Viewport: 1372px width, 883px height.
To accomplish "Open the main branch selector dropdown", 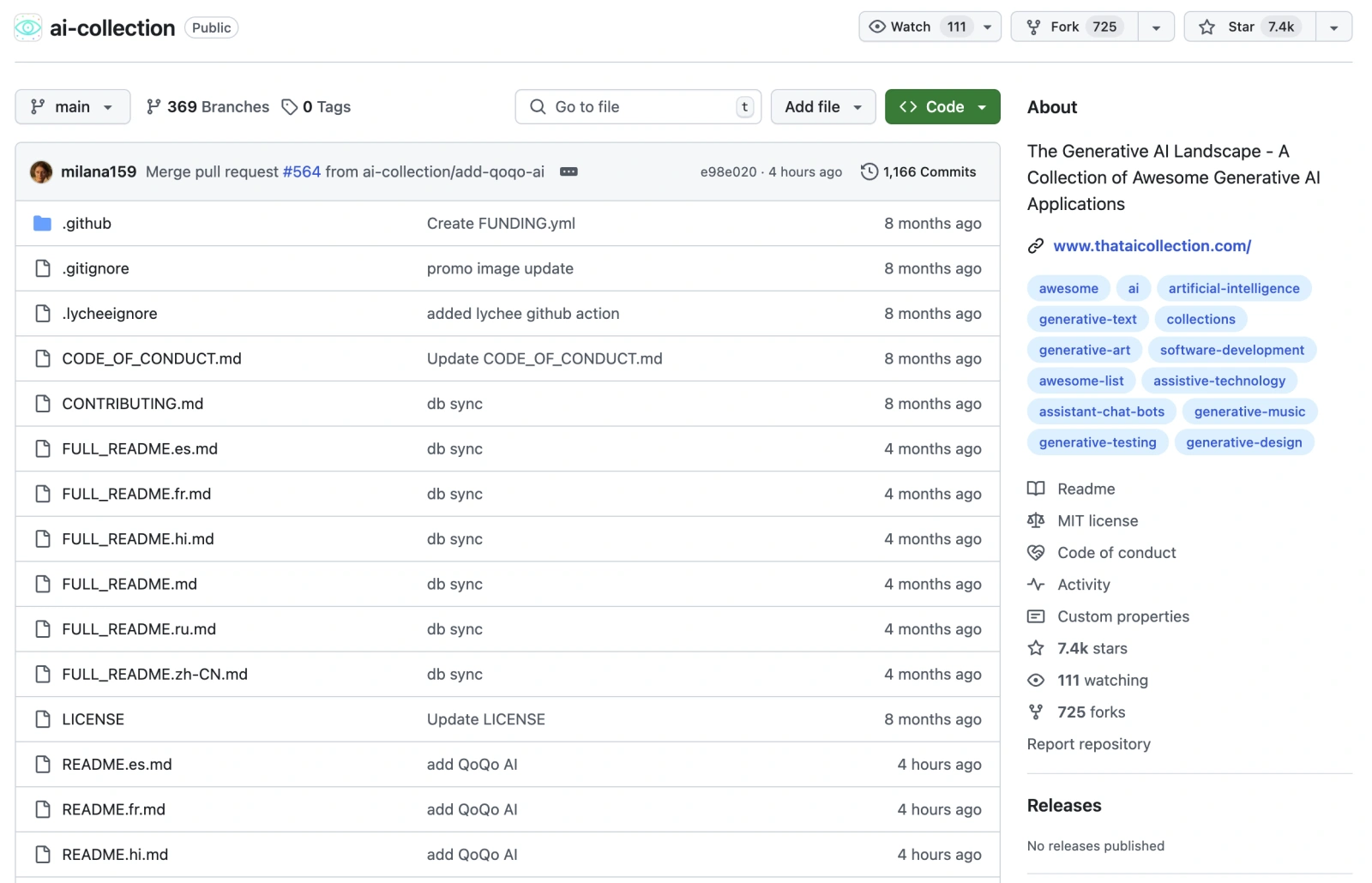I will 73,107.
